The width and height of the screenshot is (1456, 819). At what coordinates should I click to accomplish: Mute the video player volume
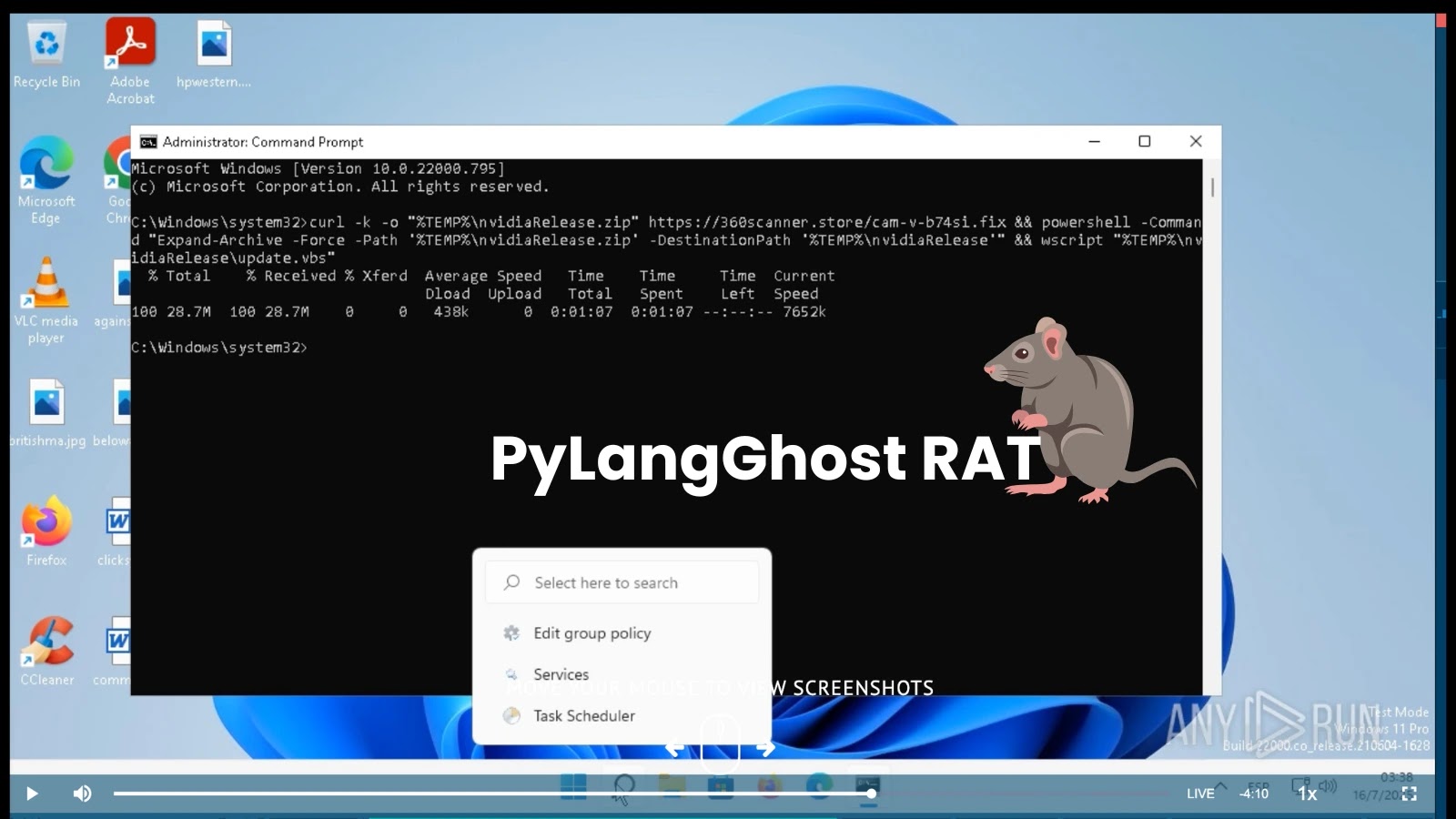(x=83, y=793)
